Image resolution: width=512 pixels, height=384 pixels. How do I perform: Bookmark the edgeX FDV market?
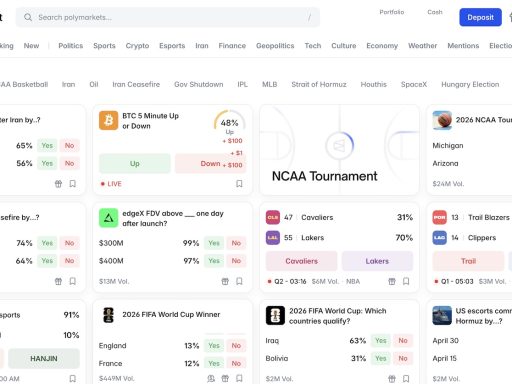click(x=239, y=281)
